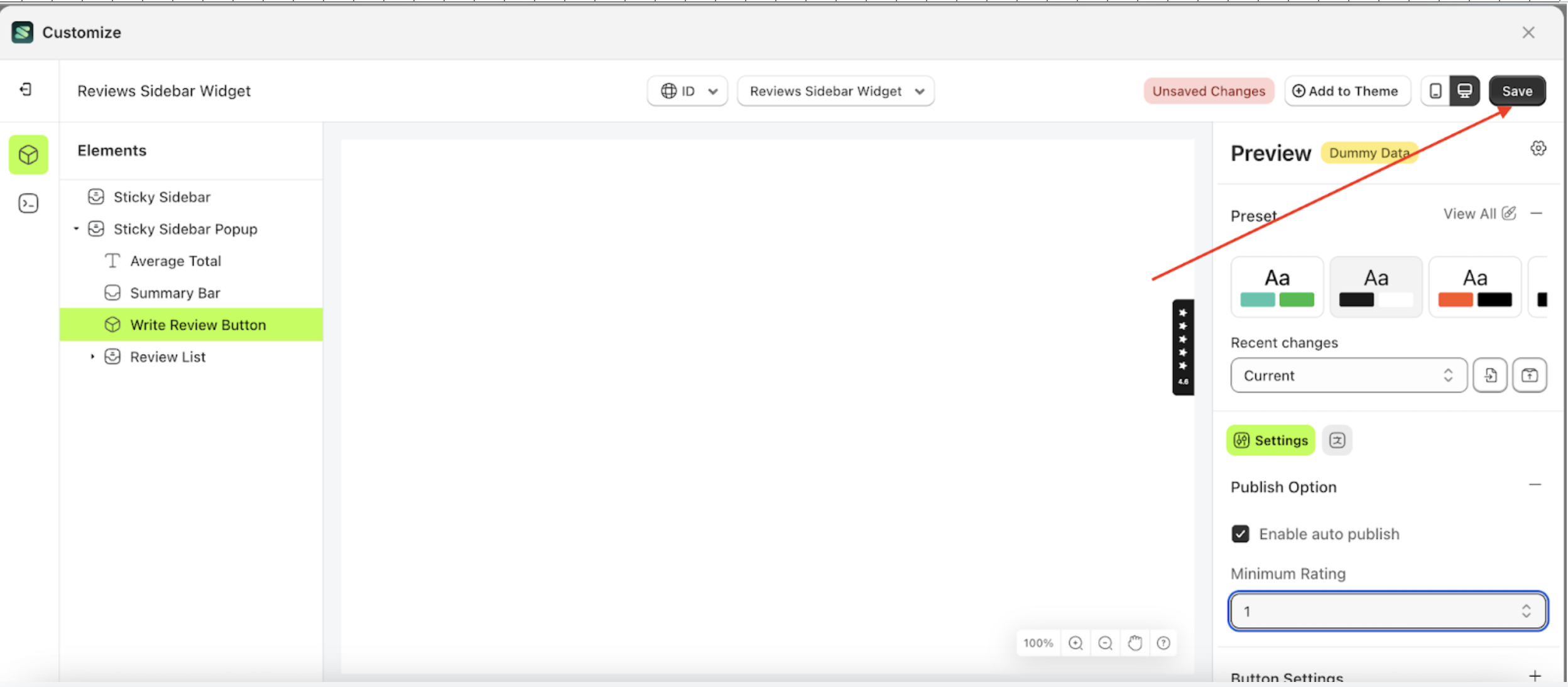This screenshot has height=687, width=1568.
Task: Disable the Enable auto publish checkbox
Action: pos(1240,533)
